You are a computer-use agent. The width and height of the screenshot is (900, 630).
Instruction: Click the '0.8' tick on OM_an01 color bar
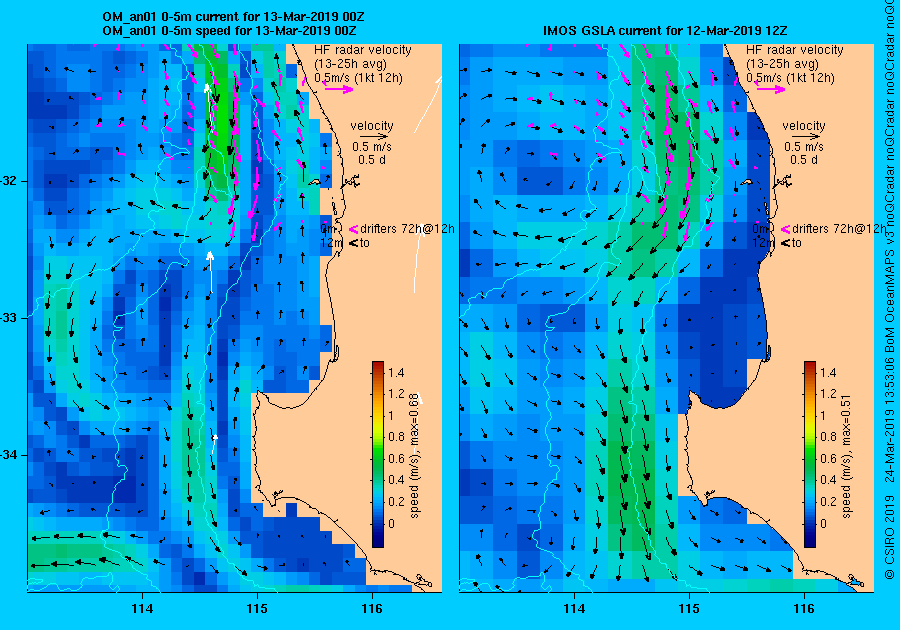click(396, 437)
